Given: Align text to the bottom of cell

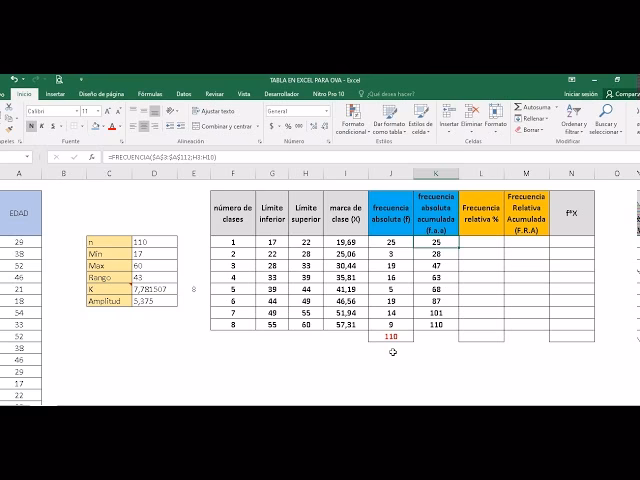Looking at the screenshot, I should click(x=154, y=111).
